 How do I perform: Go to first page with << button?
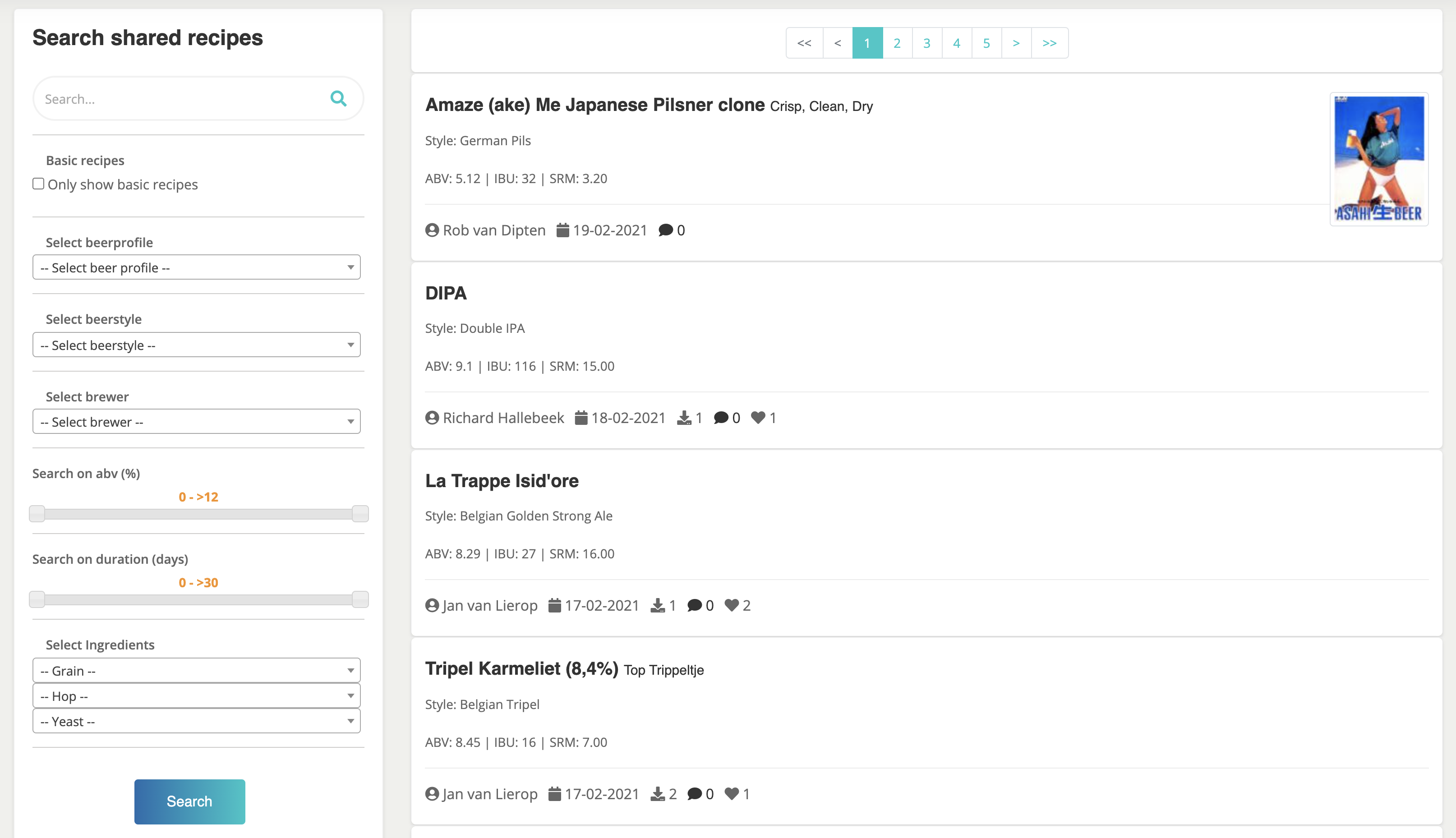pos(805,43)
